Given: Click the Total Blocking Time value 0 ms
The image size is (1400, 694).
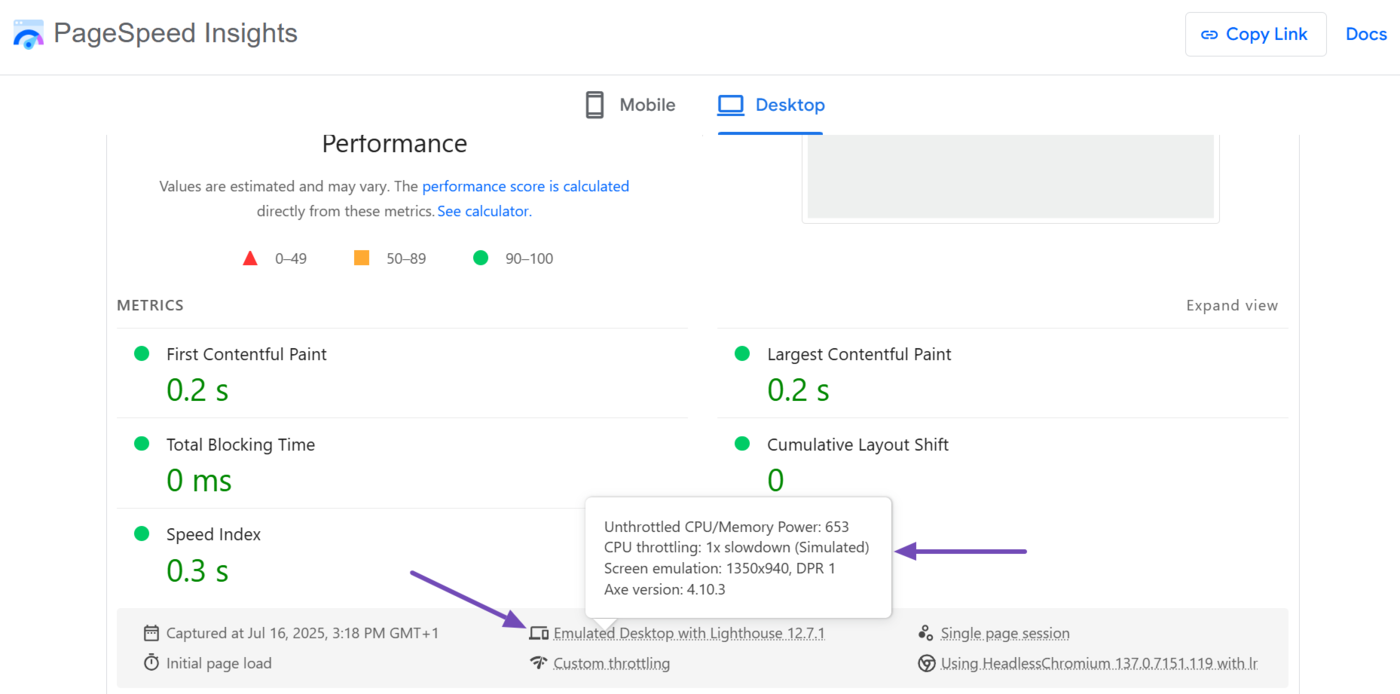Looking at the screenshot, I should pos(199,480).
